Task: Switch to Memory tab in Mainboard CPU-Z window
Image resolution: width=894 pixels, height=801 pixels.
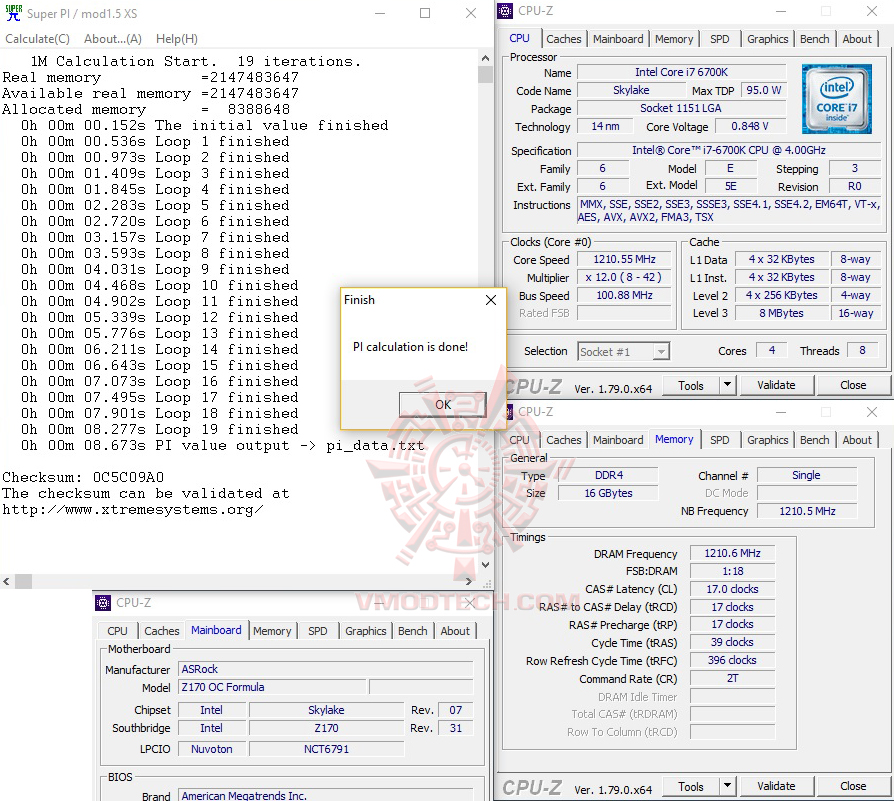Action: 272,631
